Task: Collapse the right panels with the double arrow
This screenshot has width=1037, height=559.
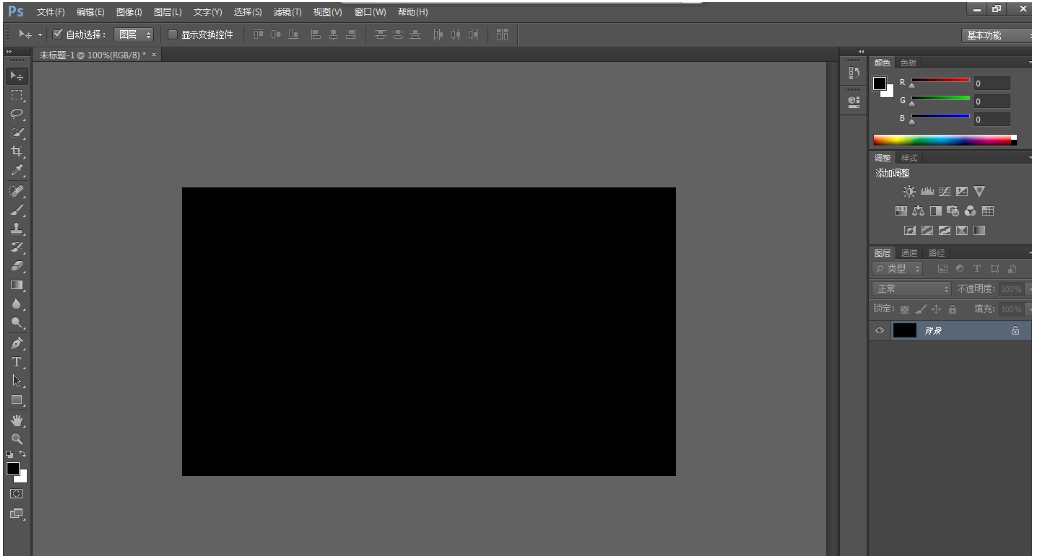Action: [x=861, y=52]
